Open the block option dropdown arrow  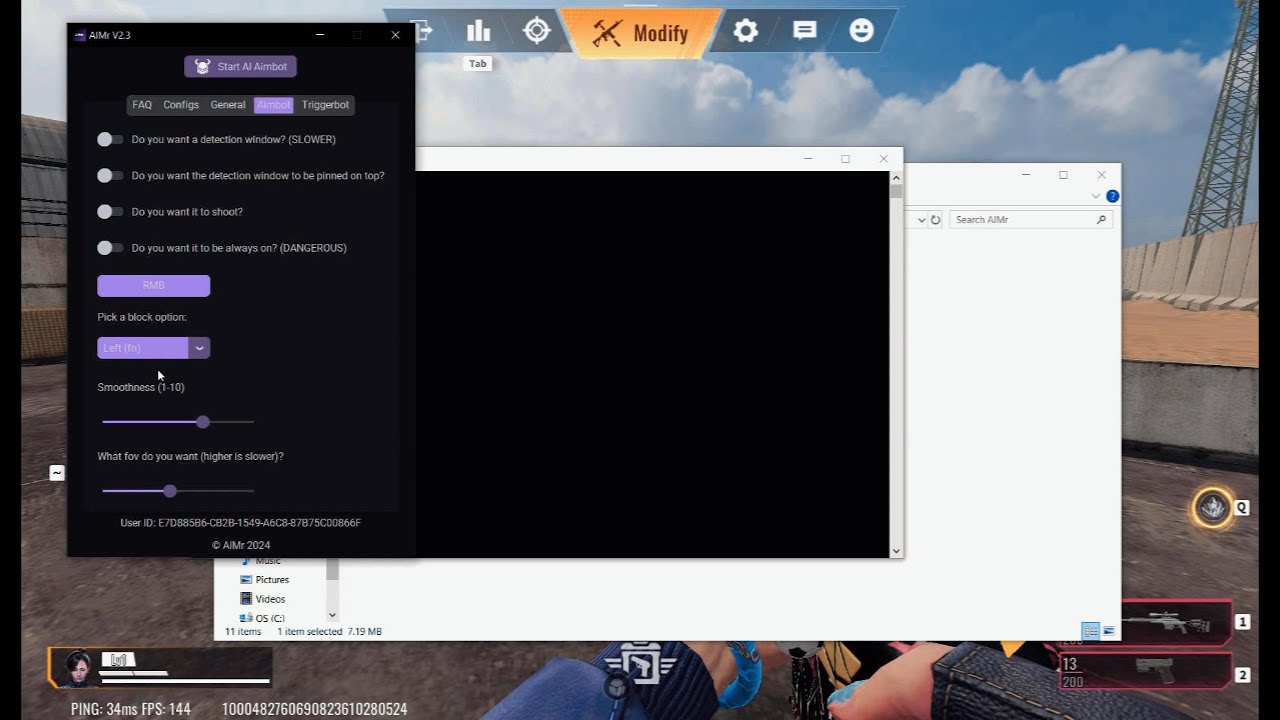coord(199,348)
